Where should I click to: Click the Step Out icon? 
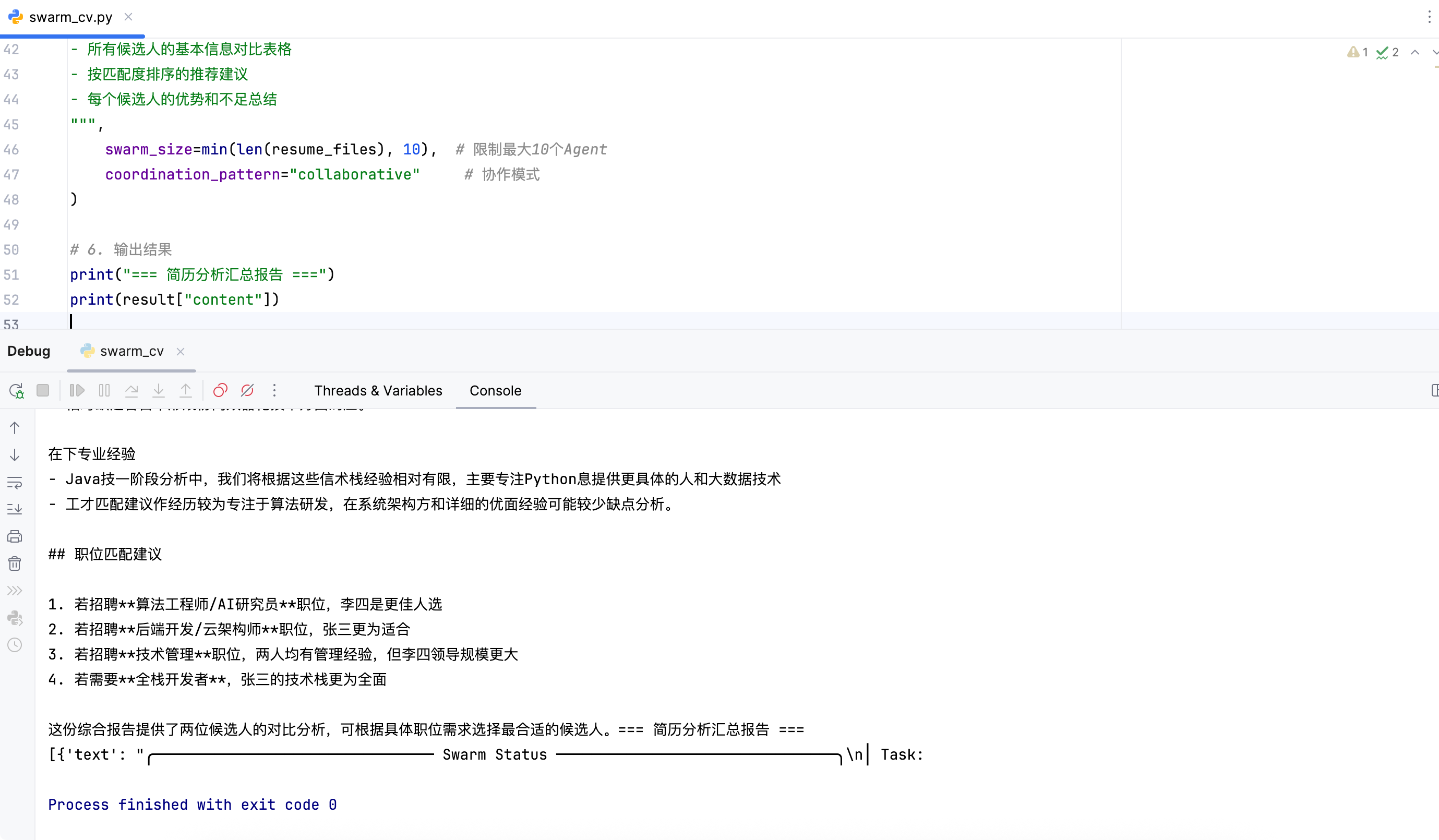point(186,391)
